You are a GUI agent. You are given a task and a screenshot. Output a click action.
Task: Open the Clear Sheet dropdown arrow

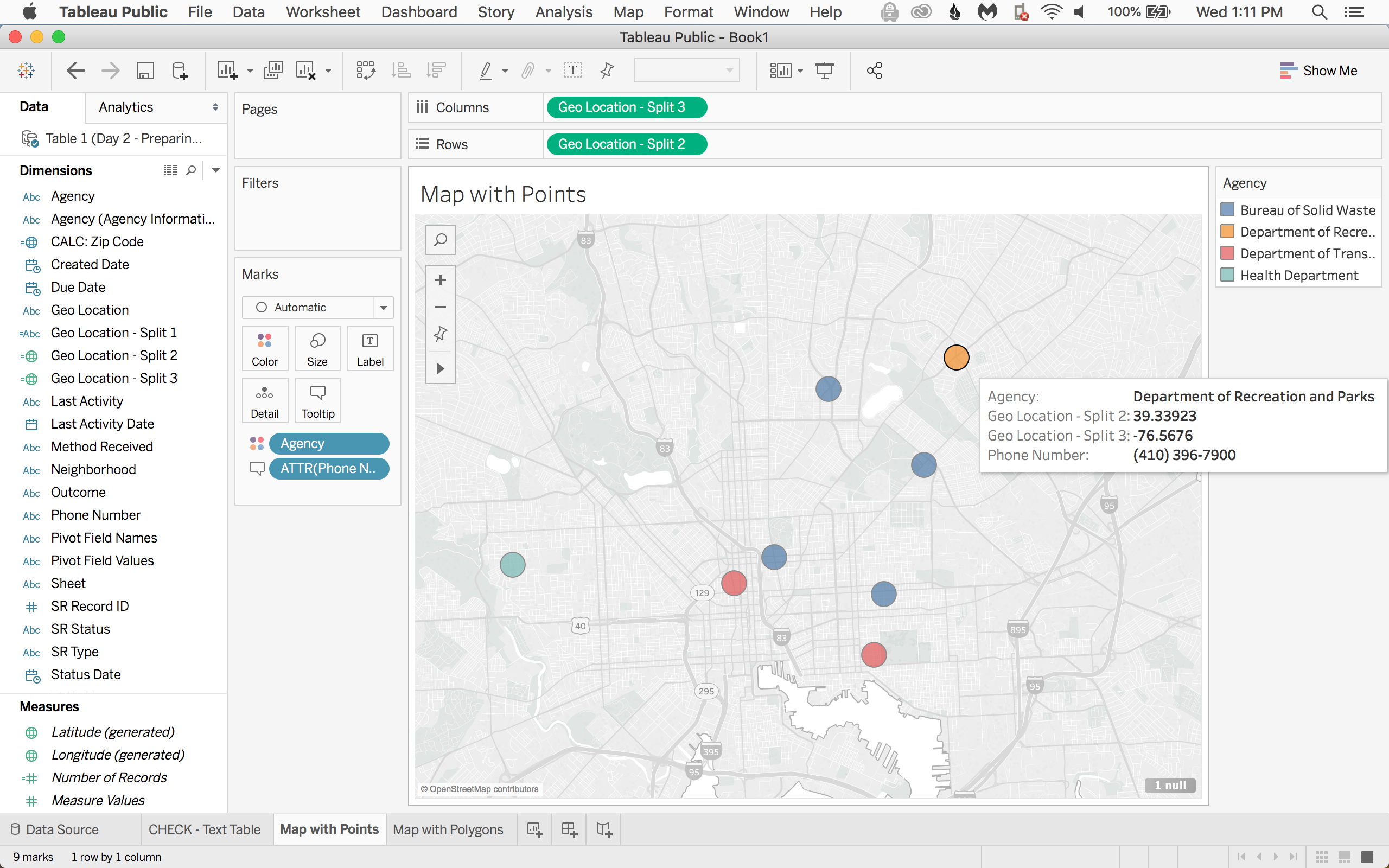tap(328, 71)
